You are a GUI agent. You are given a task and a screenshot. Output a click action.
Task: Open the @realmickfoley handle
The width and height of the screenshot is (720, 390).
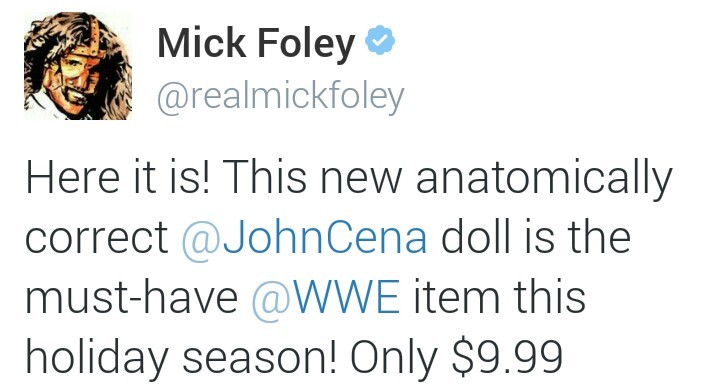click(x=280, y=96)
